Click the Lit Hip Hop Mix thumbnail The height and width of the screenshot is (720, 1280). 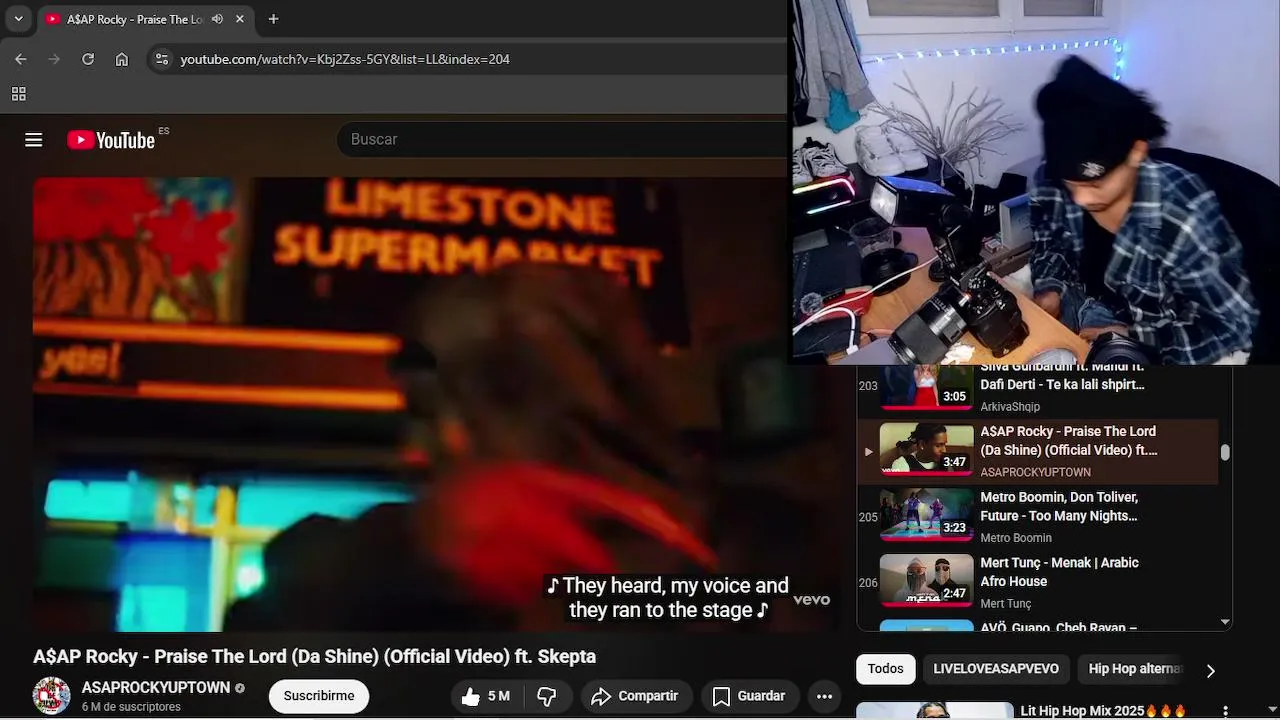pos(934,711)
